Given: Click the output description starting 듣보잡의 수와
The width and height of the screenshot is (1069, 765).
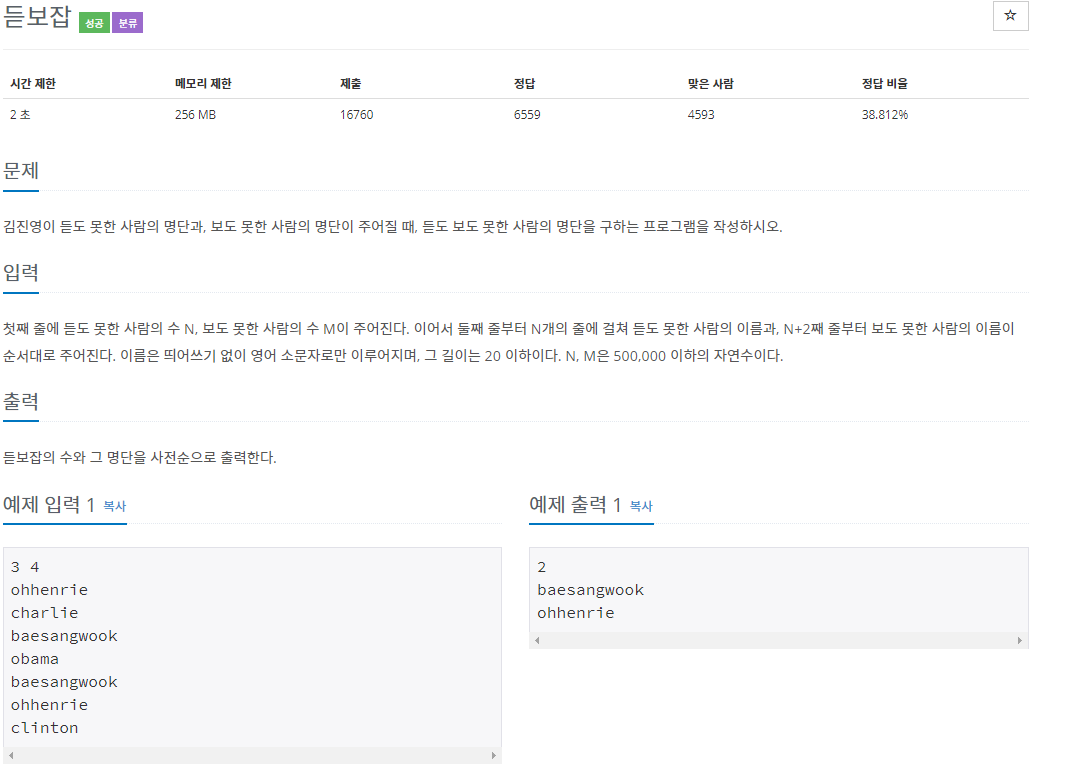Looking at the screenshot, I should point(140,458).
